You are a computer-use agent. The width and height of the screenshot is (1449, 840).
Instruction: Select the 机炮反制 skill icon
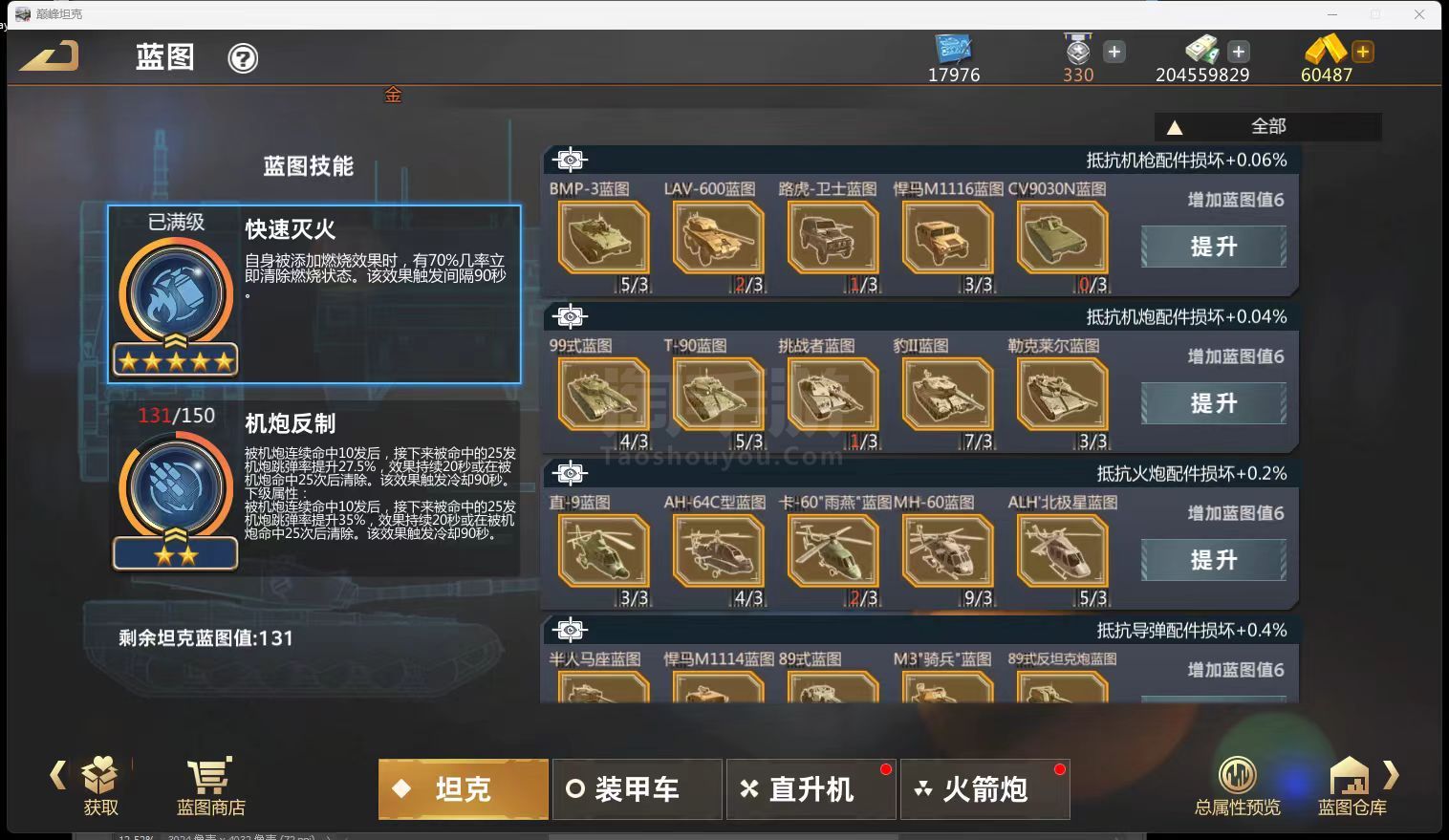(176, 487)
